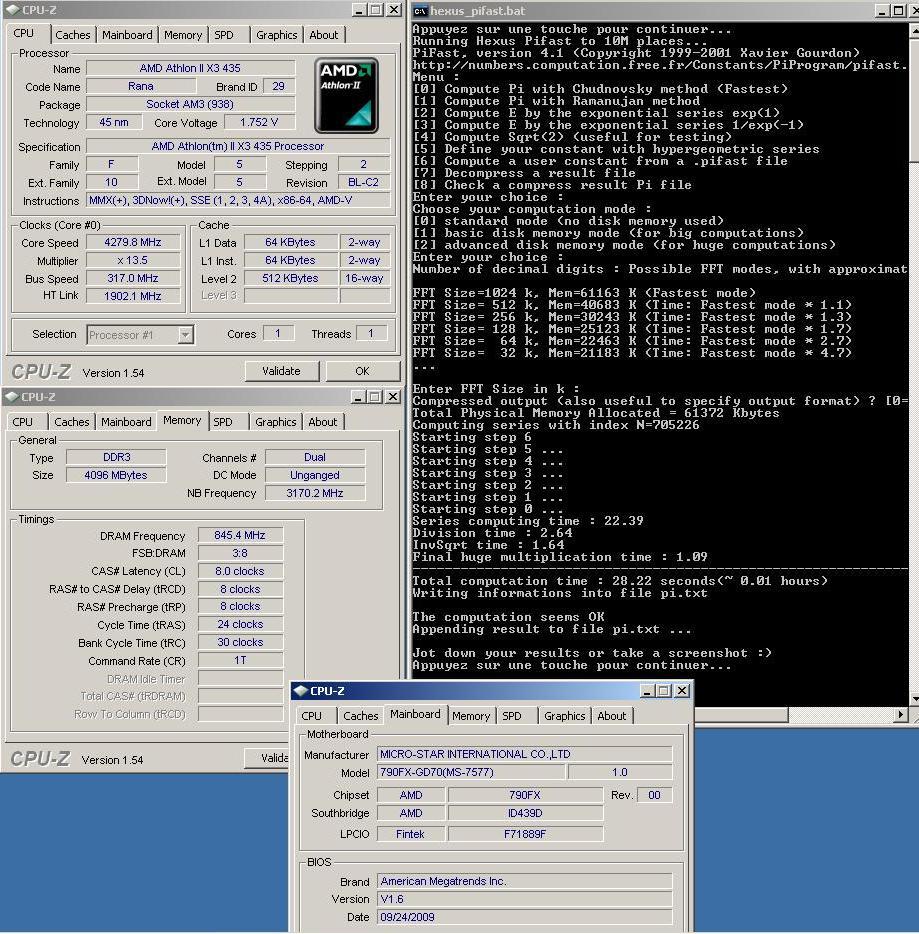This screenshot has height=934, width=919.
Task: Click the Southbridge value ID439D
Action: (525, 813)
